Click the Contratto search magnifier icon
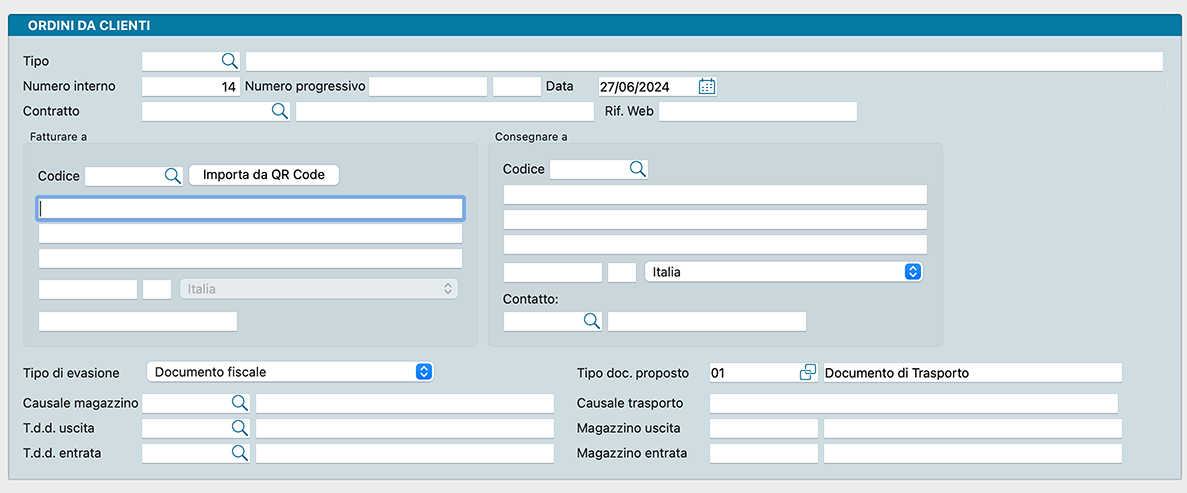Viewport: 1187px width, 493px height. click(279, 111)
